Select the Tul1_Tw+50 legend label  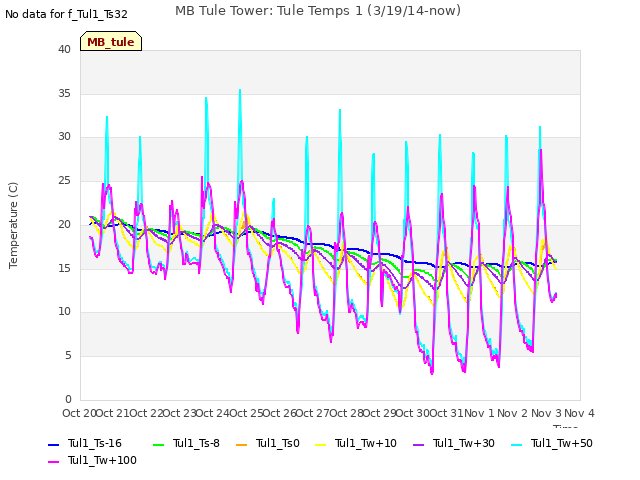[x=562, y=443]
